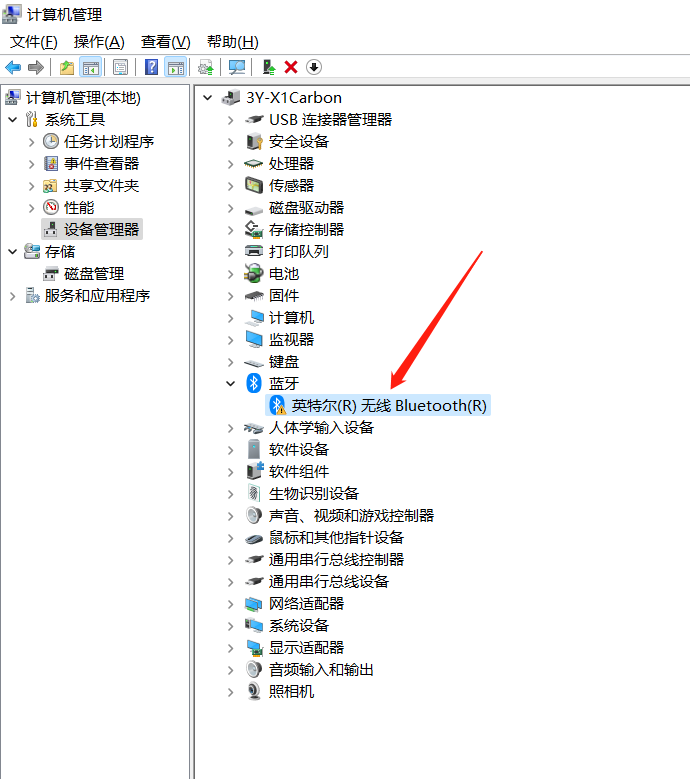Collapse the 系统工具 node
Screen dimensions: 690x779
(13, 120)
